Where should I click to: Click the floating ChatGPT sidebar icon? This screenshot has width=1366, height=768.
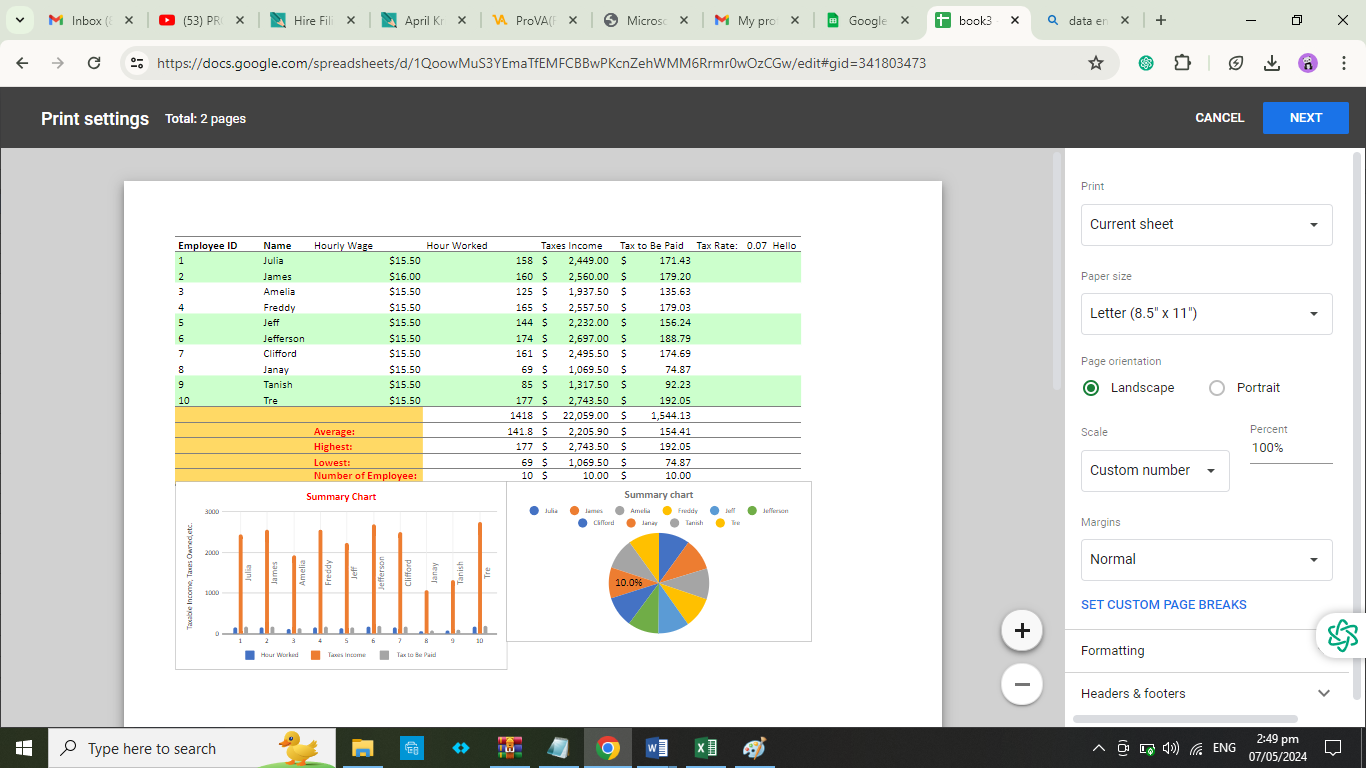click(1342, 635)
